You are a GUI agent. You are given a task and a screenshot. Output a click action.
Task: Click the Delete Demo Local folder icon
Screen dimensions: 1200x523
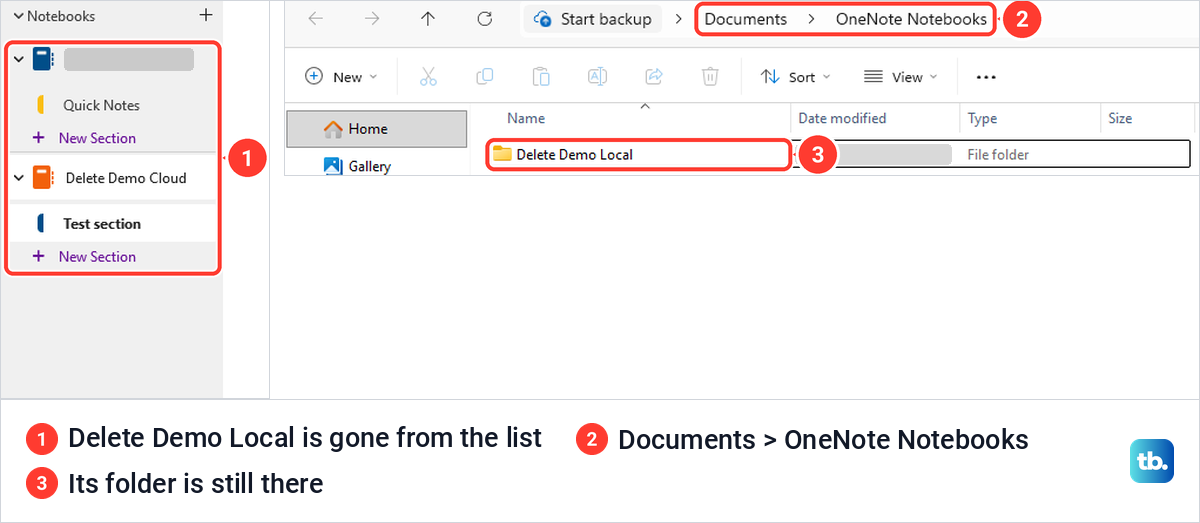(x=502, y=154)
